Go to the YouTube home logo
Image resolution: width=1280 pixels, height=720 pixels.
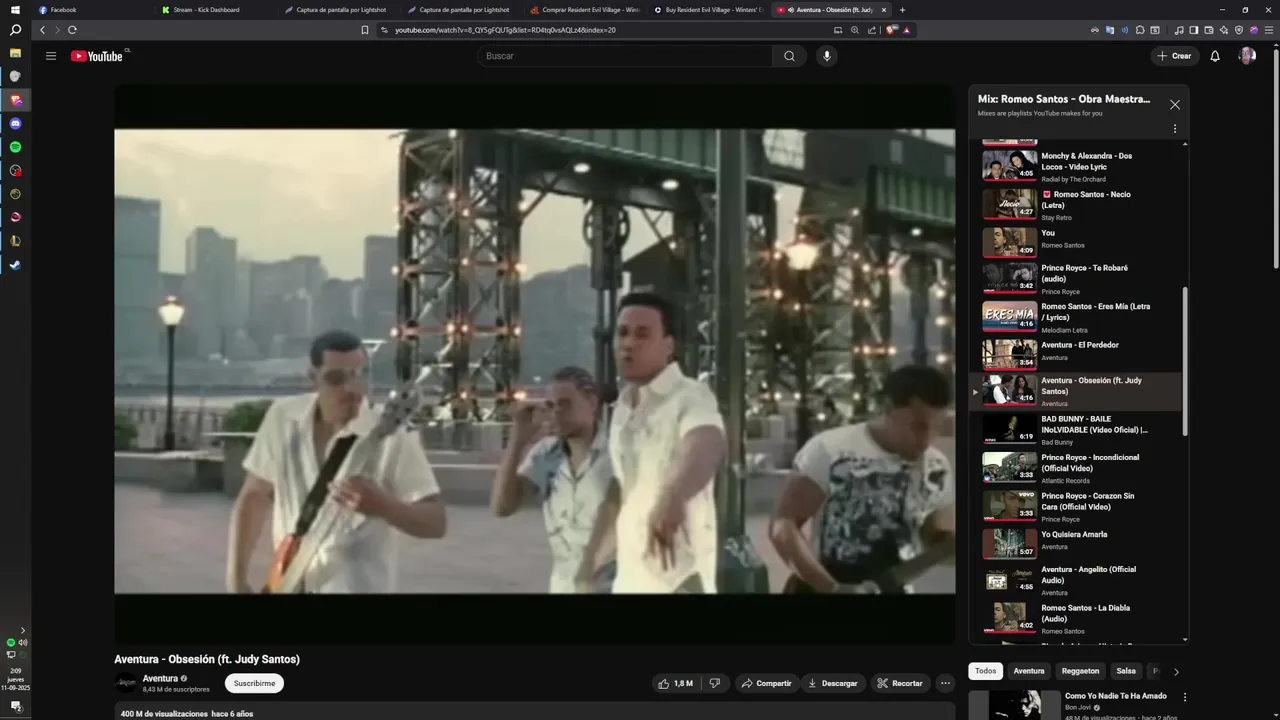pyautogui.click(x=97, y=56)
